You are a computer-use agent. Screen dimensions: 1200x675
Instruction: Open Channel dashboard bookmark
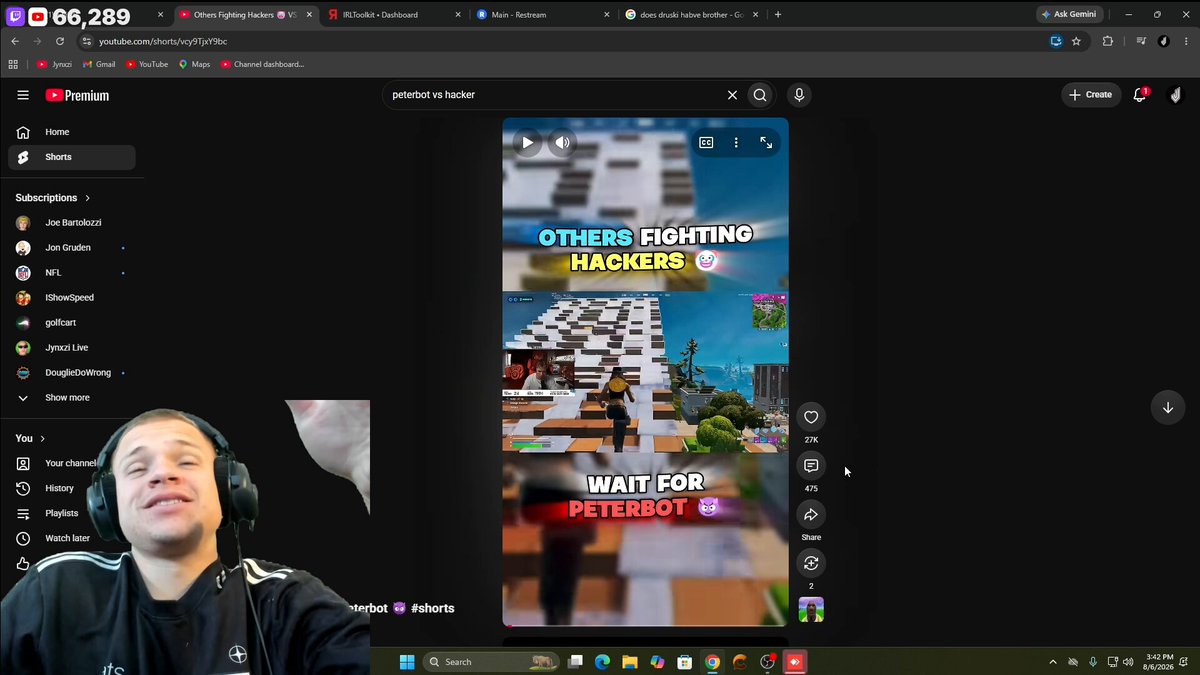pyautogui.click(x=262, y=64)
